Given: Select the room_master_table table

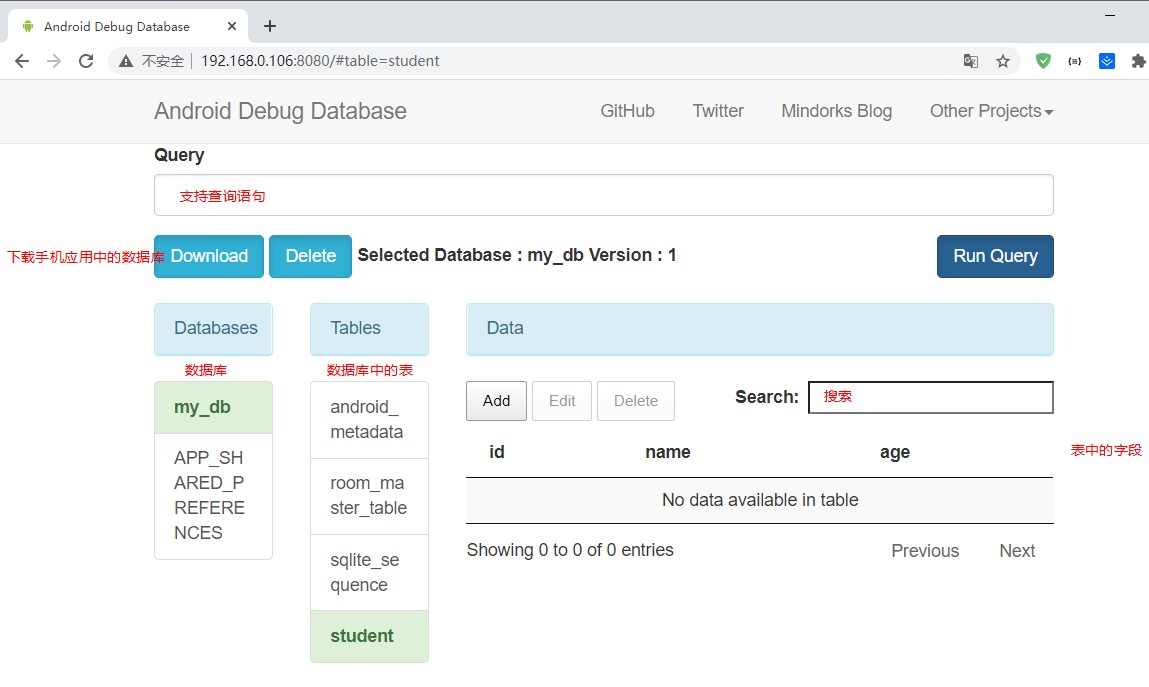Looking at the screenshot, I should (x=369, y=496).
